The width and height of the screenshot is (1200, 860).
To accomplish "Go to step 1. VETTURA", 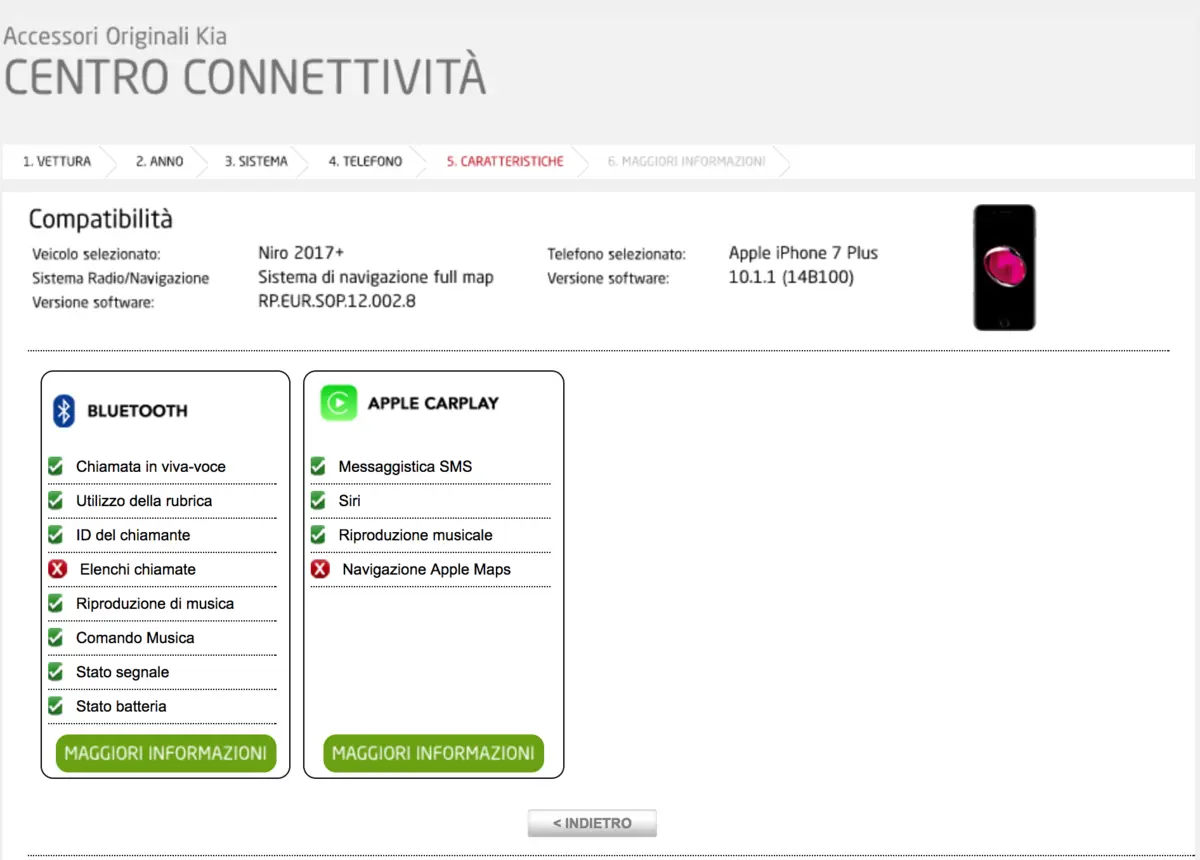I will click(x=57, y=161).
